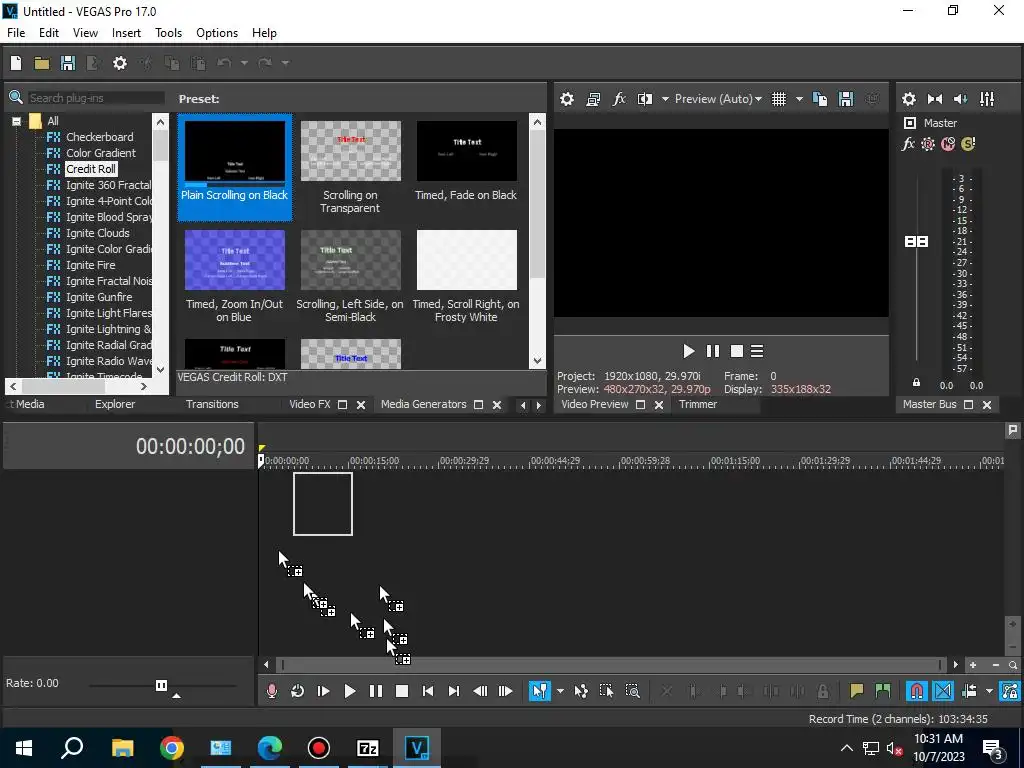Click Master FX icon
The width and height of the screenshot is (1024, 768).
click(908, 144)
